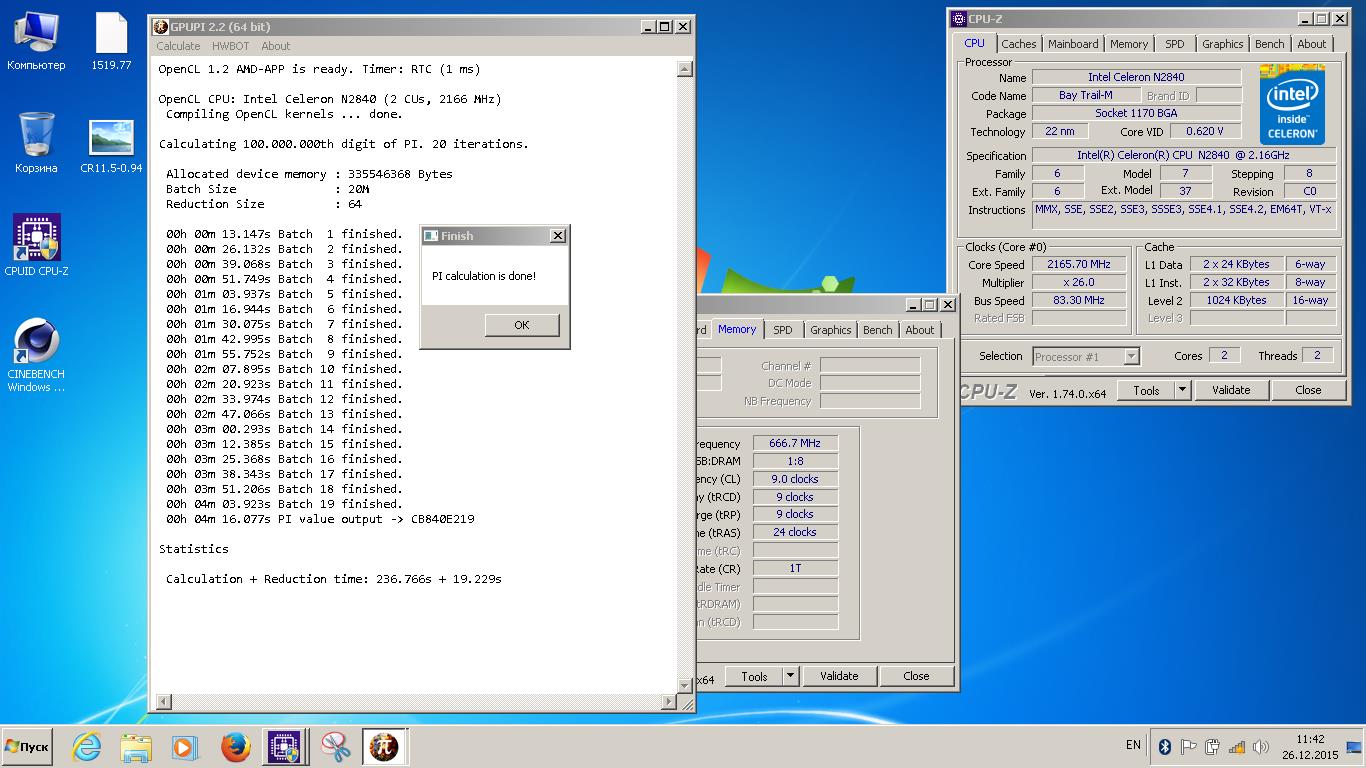Open the Processor #1 selection dropdown
The height and width of the screenshot is (768, 1366).
point(1085,356)
